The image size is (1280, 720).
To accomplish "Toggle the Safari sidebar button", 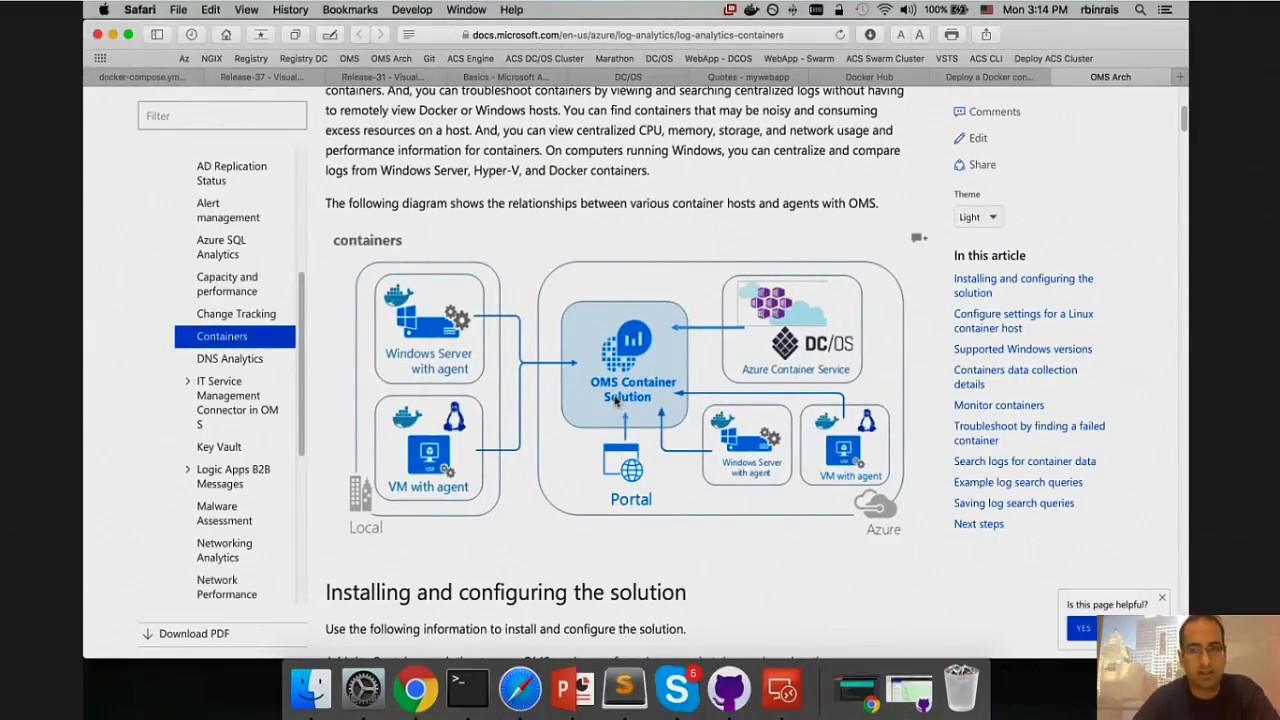I will [x=157, y=34].
